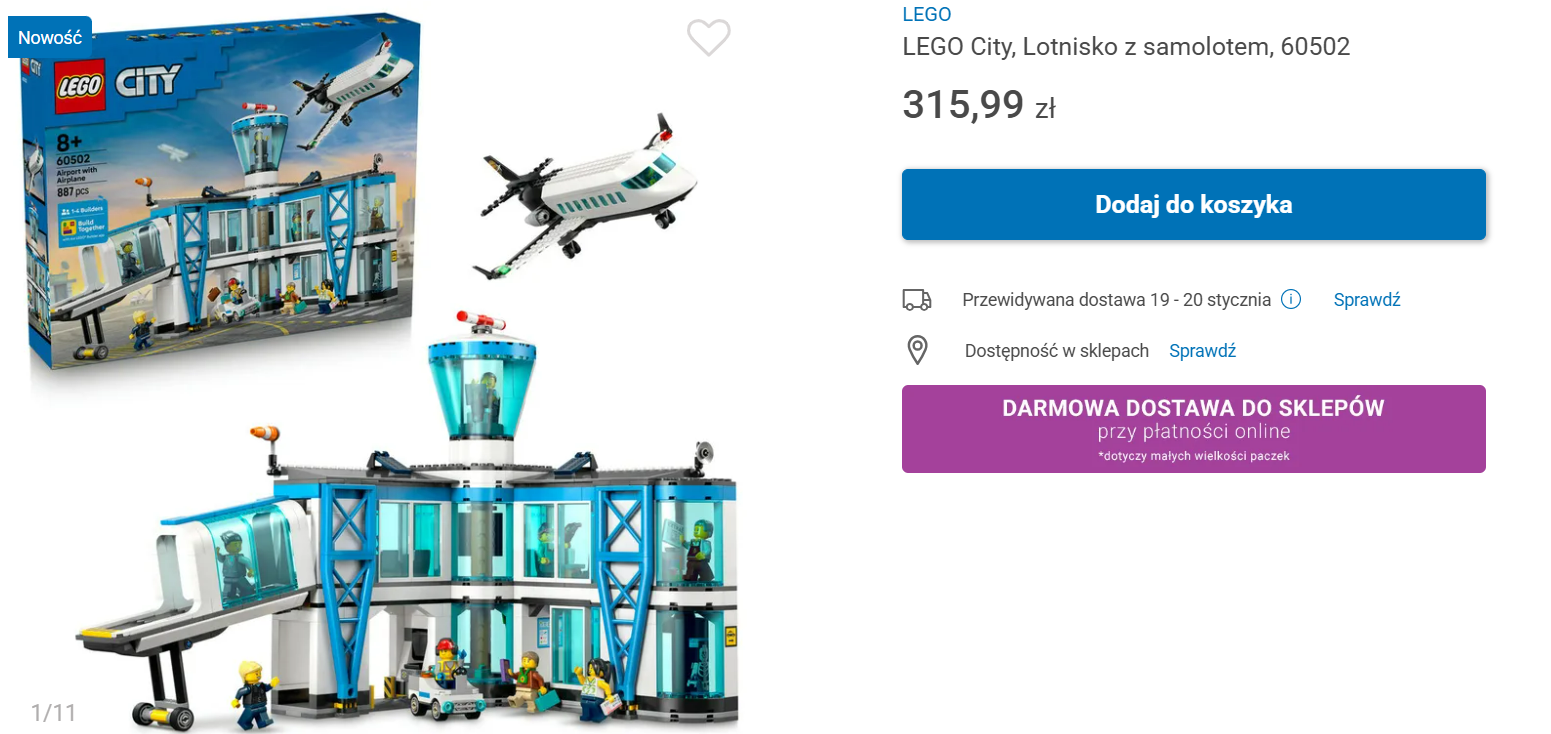Click the info circle next to delivery dates
The image size is (1551, 734).
click(x=1290, y=299)
